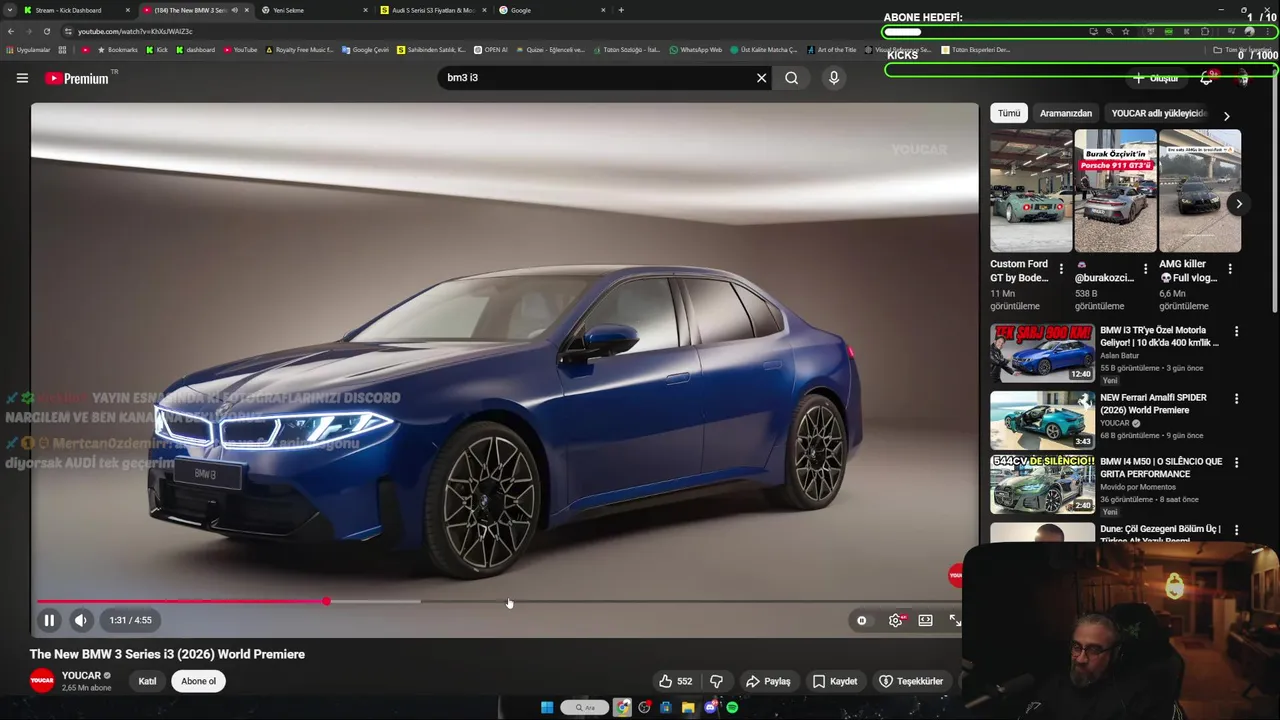Screen dimensions: 1280x720
Task: Advance Shorts shelf with next arrow
Action: tap(1238, 204)
